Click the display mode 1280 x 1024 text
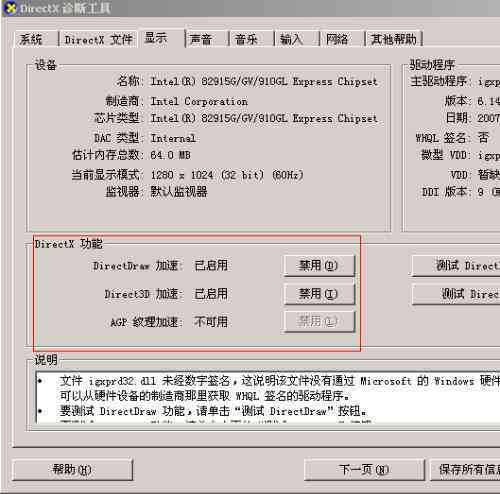This screenshot has width=500, height=494. [227, 175]
